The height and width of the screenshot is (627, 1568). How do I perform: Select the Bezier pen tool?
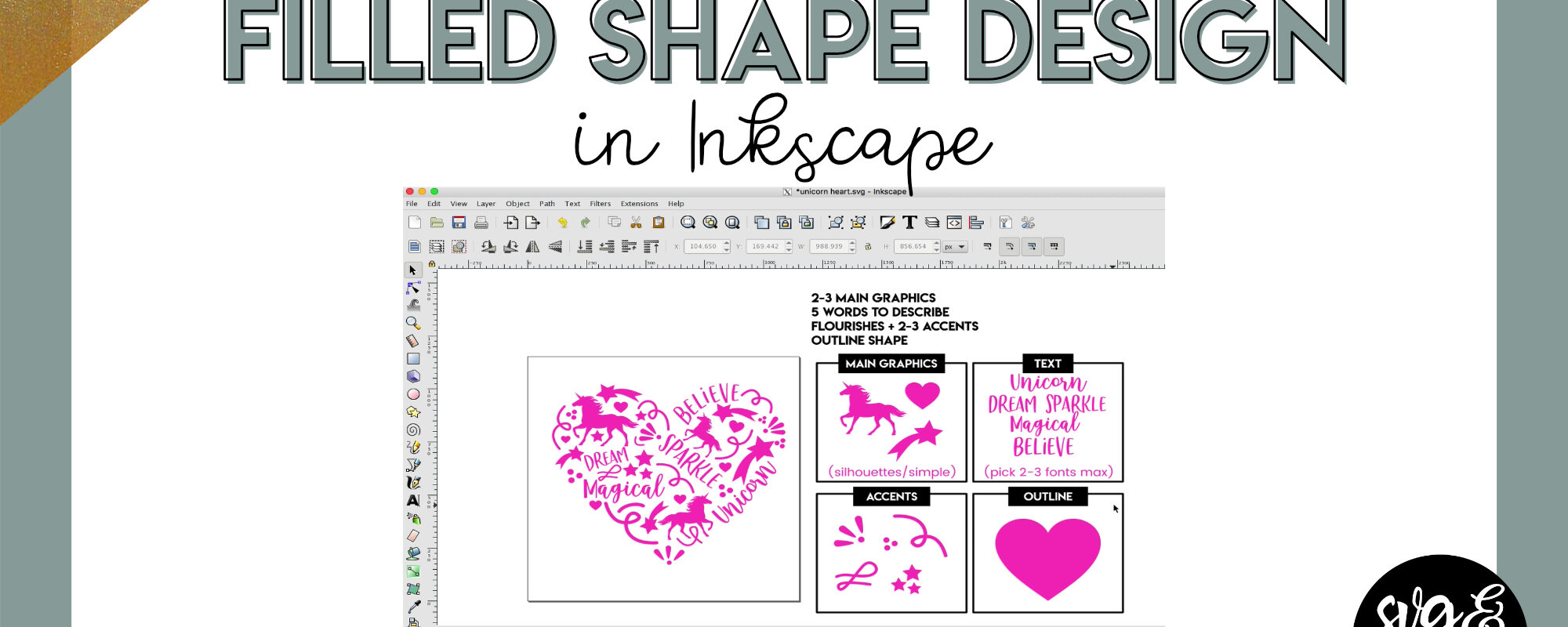point(413,465)
